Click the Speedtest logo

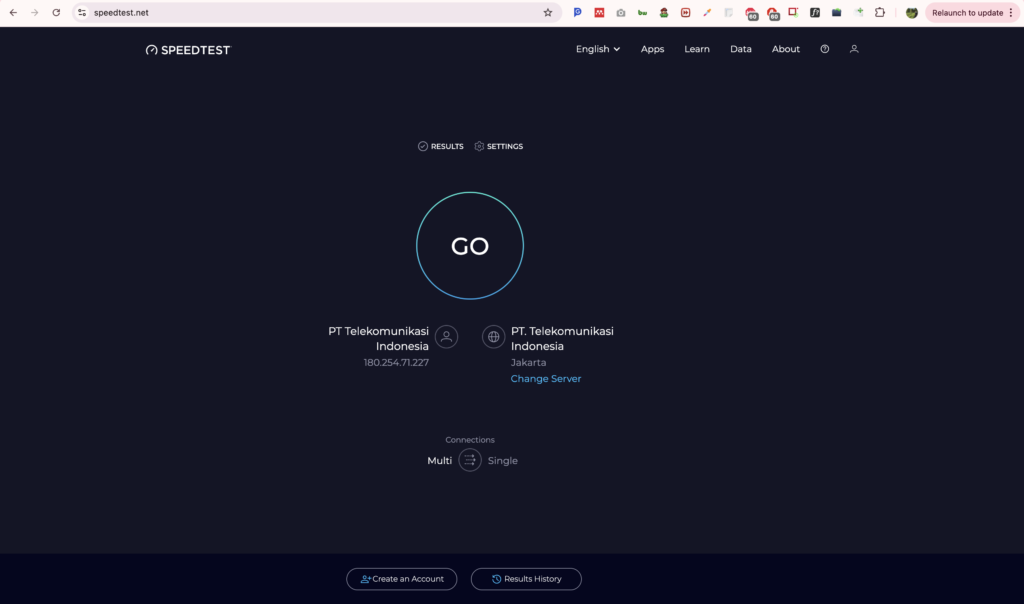[188, 50]
